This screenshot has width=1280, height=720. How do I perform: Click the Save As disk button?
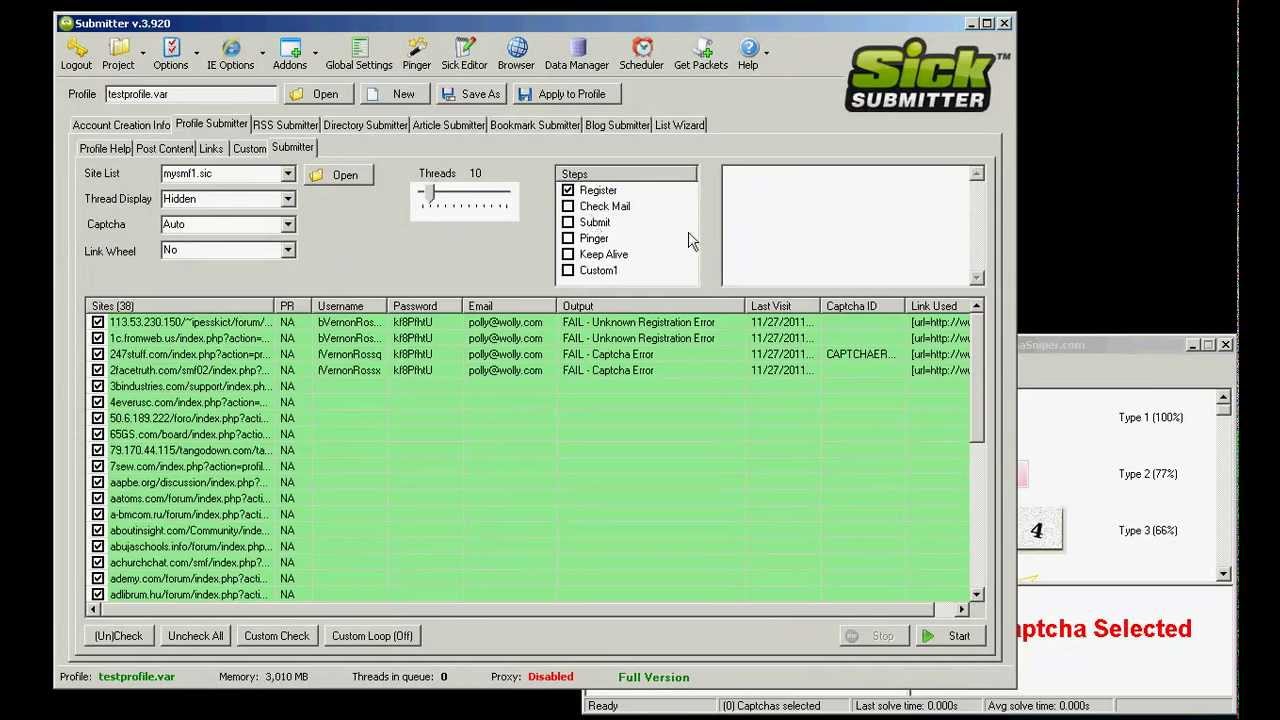(x=471, y=94)
